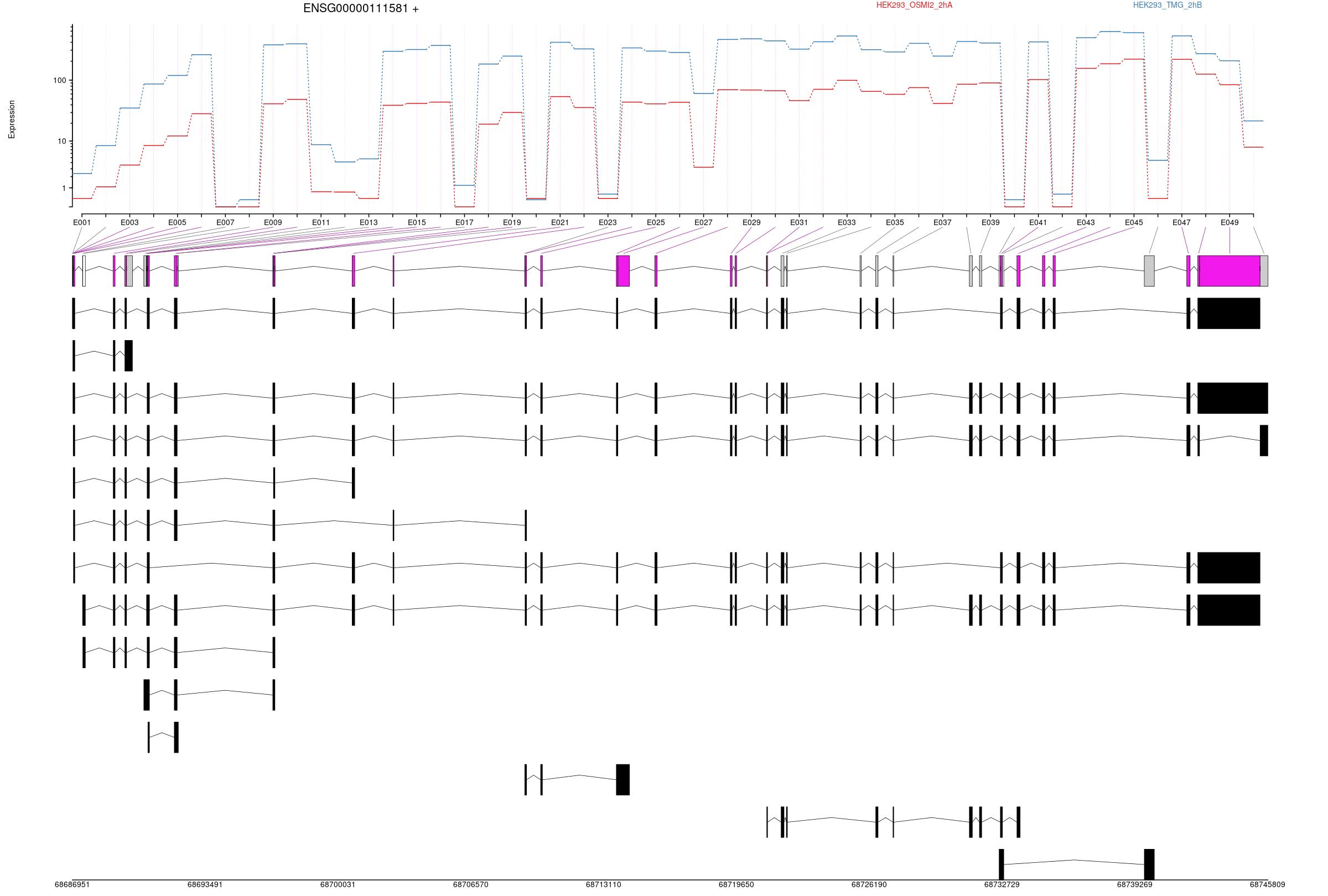Screen dimensions: 1328x896
Task: Click genomic coordinate 68700031
Action: (x=338, y=884)
